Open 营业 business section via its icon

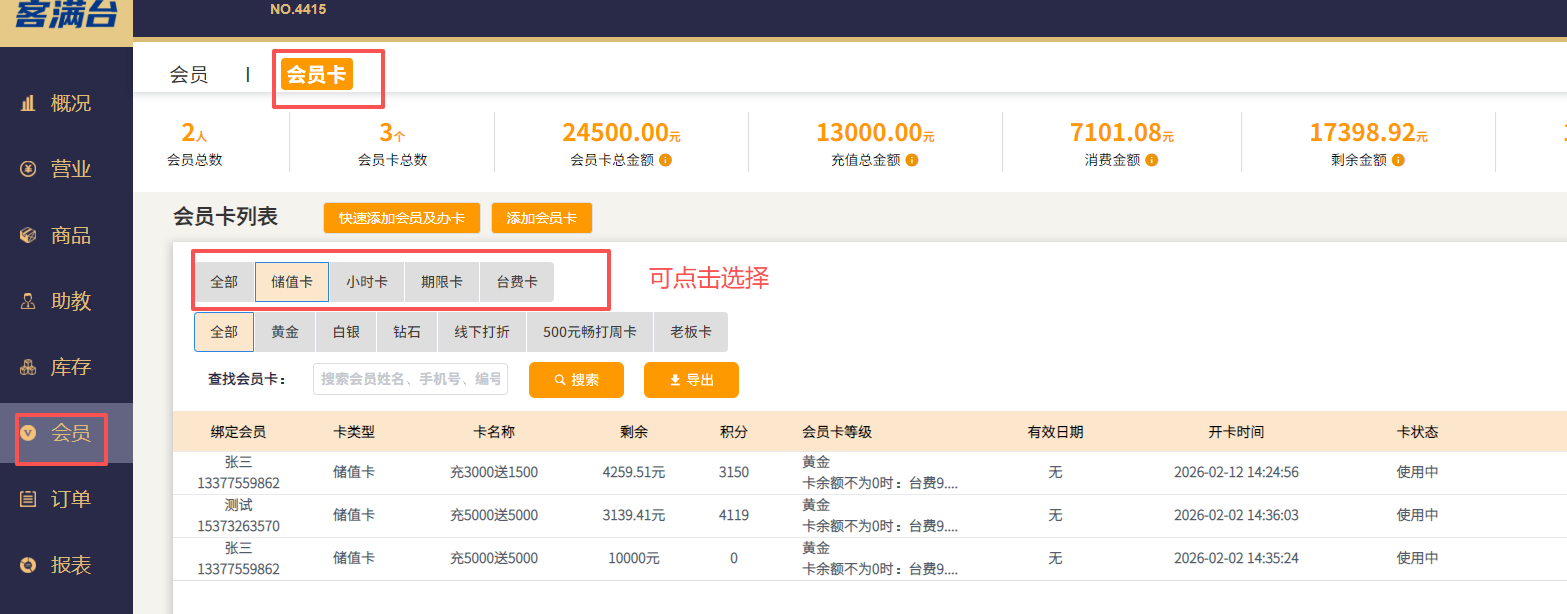click(x=28, y=169)
